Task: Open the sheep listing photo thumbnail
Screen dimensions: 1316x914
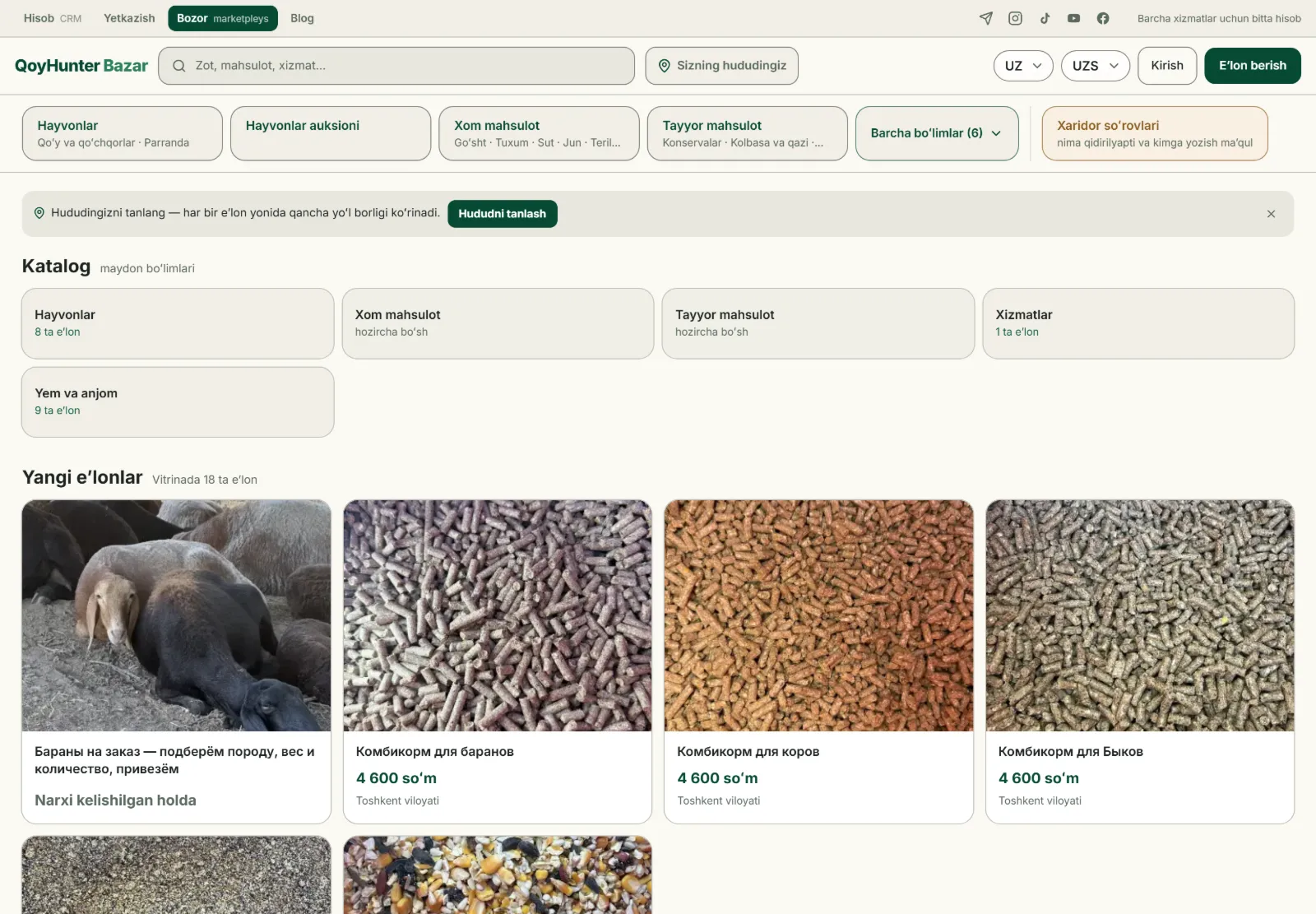Action: [x=177, y=615]
